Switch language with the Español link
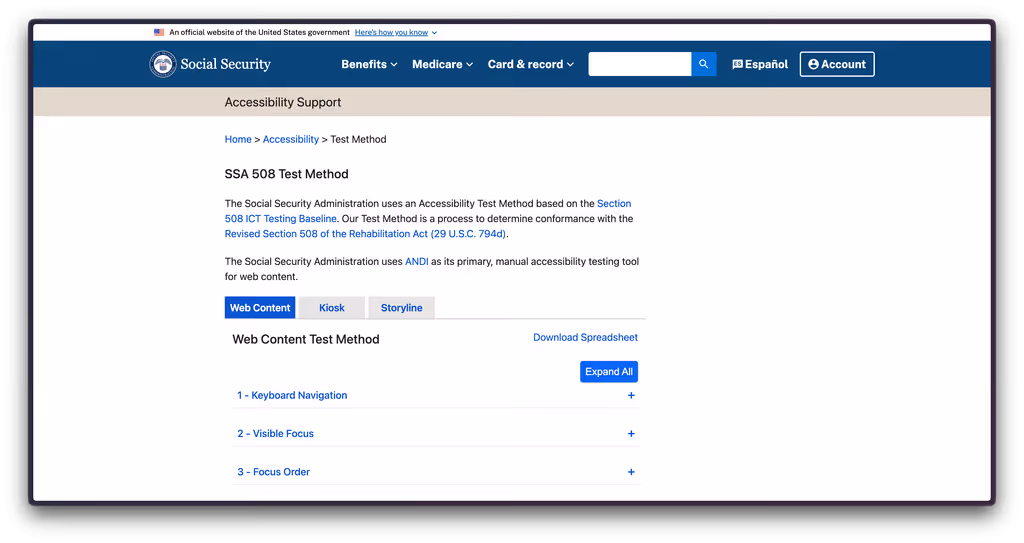1024x543 pixels. click(x=760, y=64)
